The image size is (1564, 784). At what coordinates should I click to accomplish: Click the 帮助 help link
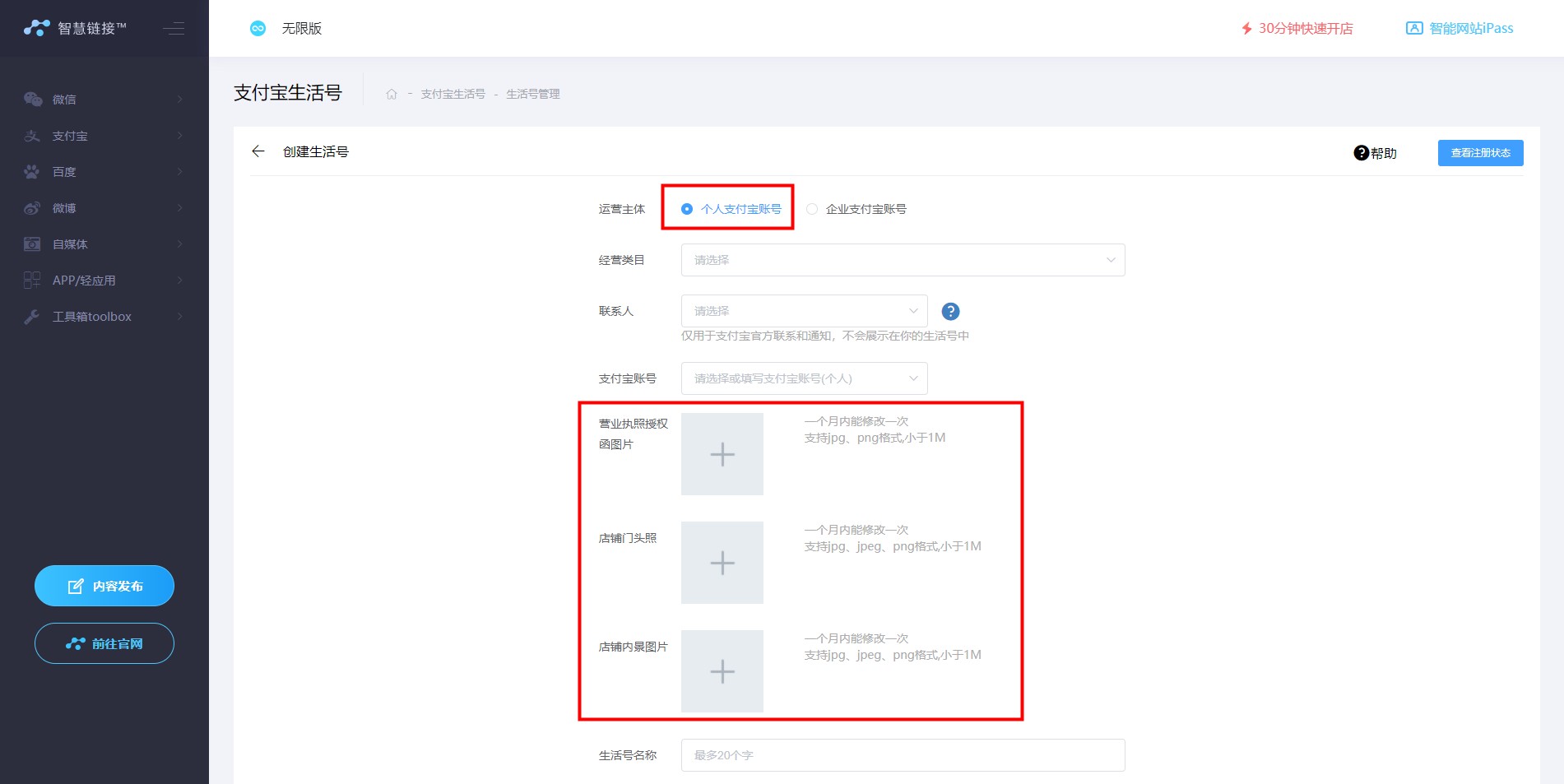pyautogui.click(x=1376, y=153)
